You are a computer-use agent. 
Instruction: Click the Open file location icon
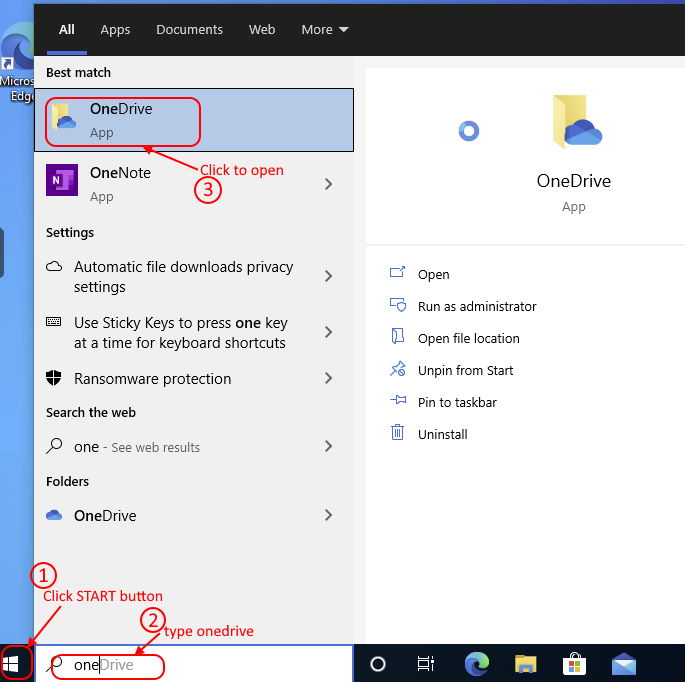tap(398, 336)
